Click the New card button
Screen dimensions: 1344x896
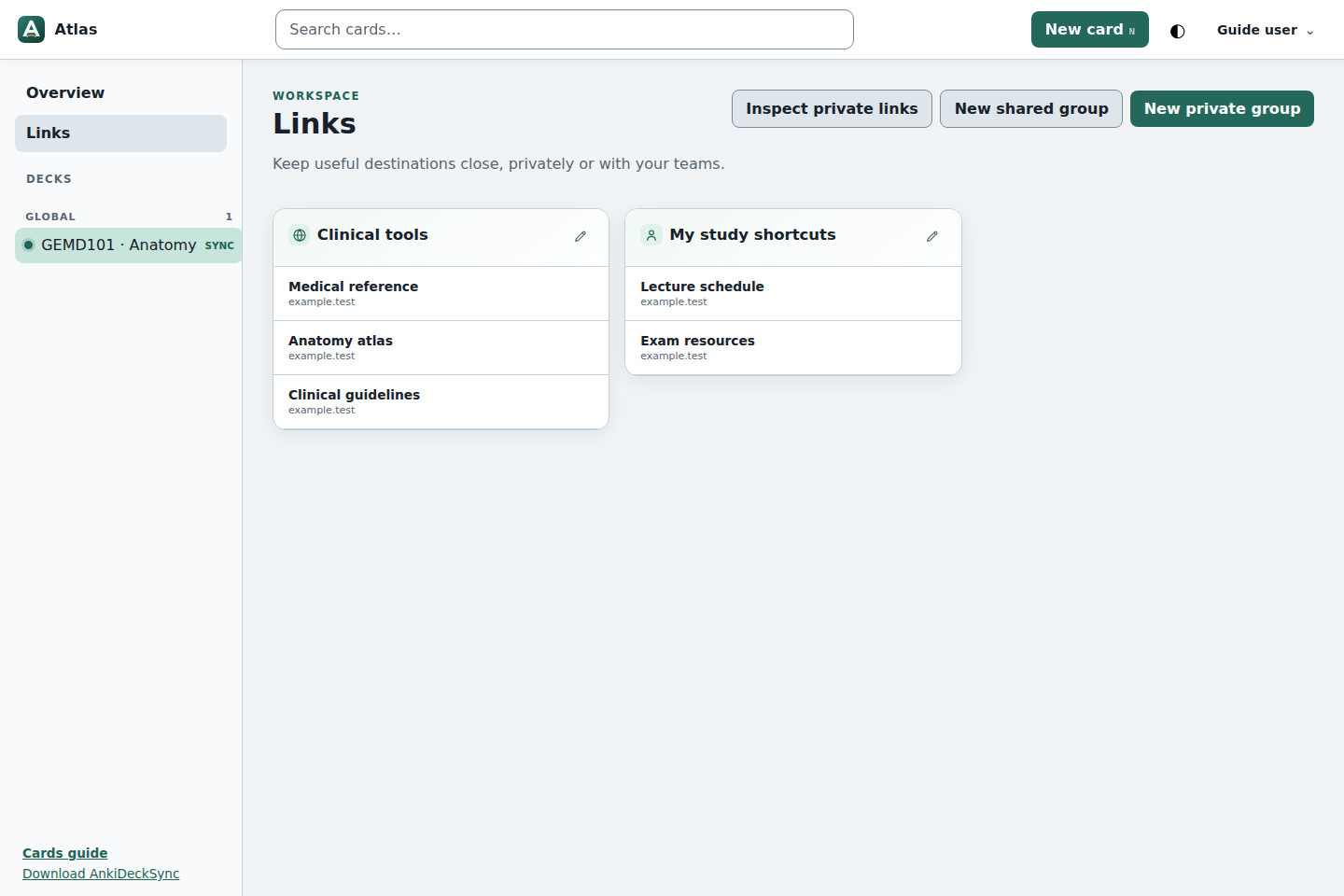(x=1090, y=30)
